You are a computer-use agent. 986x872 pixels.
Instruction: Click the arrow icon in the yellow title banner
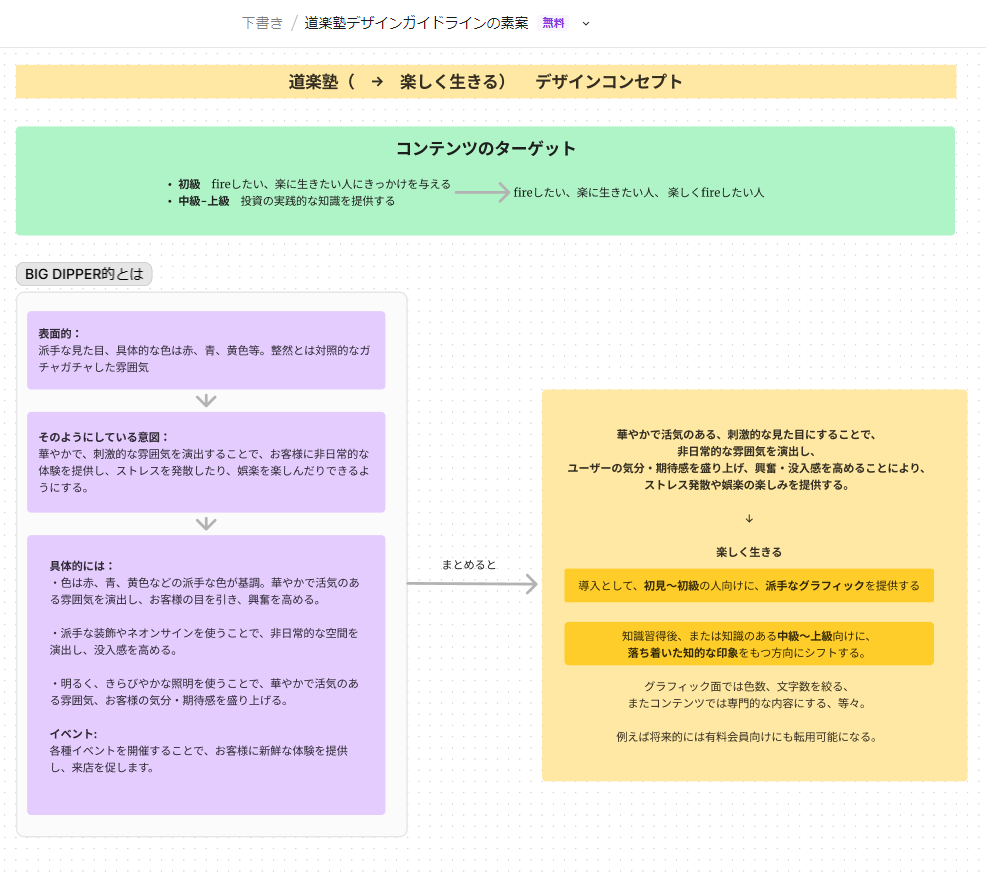377,82
